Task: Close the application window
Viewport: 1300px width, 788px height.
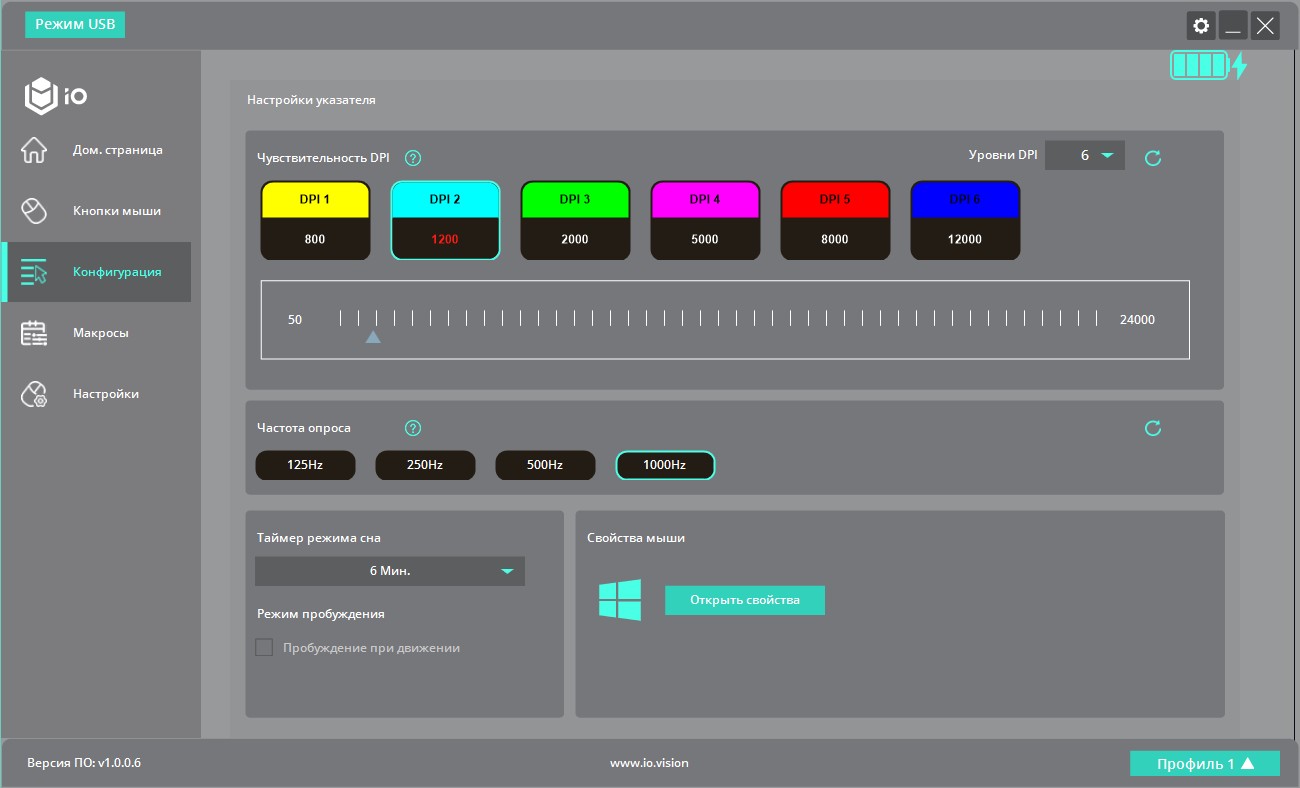Action: point(1265,26)
